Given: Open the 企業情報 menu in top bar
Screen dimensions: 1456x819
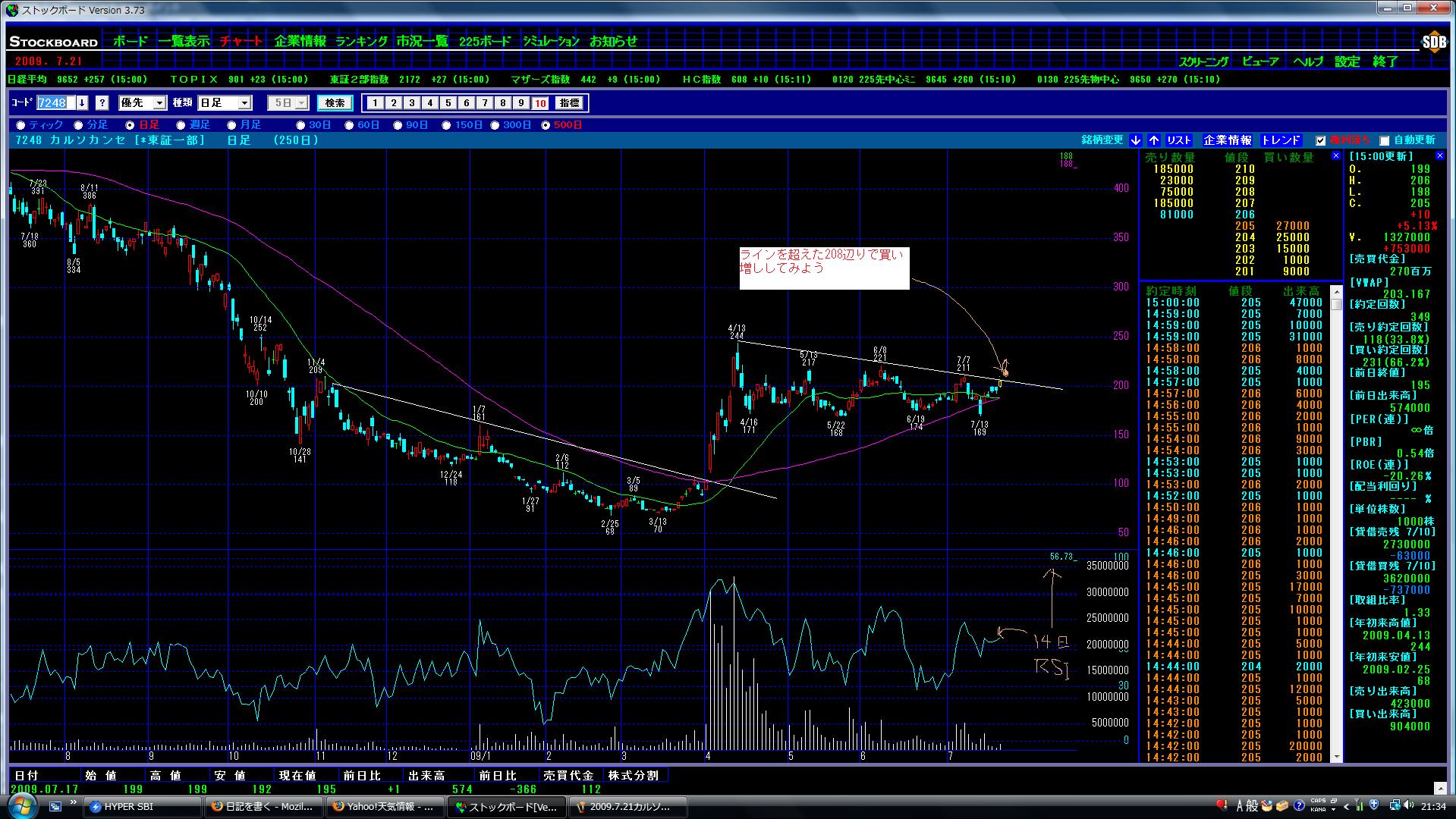Looking at the screenshot, I should pyautogui.click(x=300, y=42).
